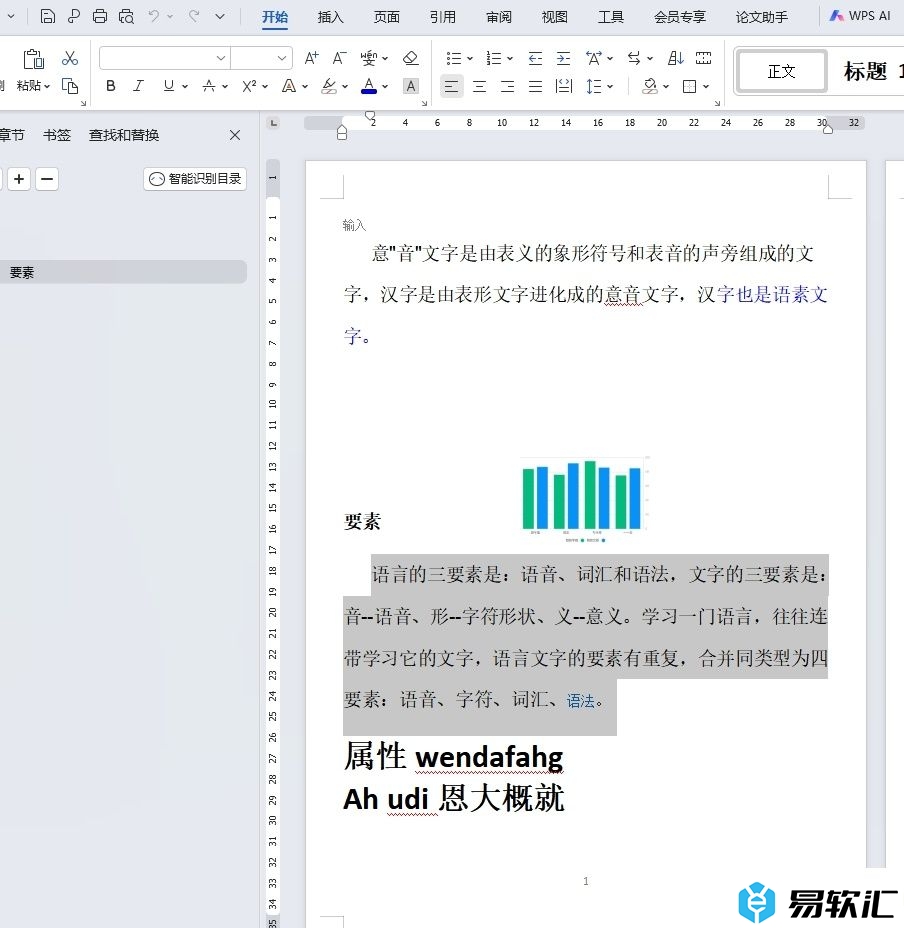Image resolution: width=904 pixels, height=928 pixels.
Task: Open the borders dropdown arrow
Action: click(706, 86)
